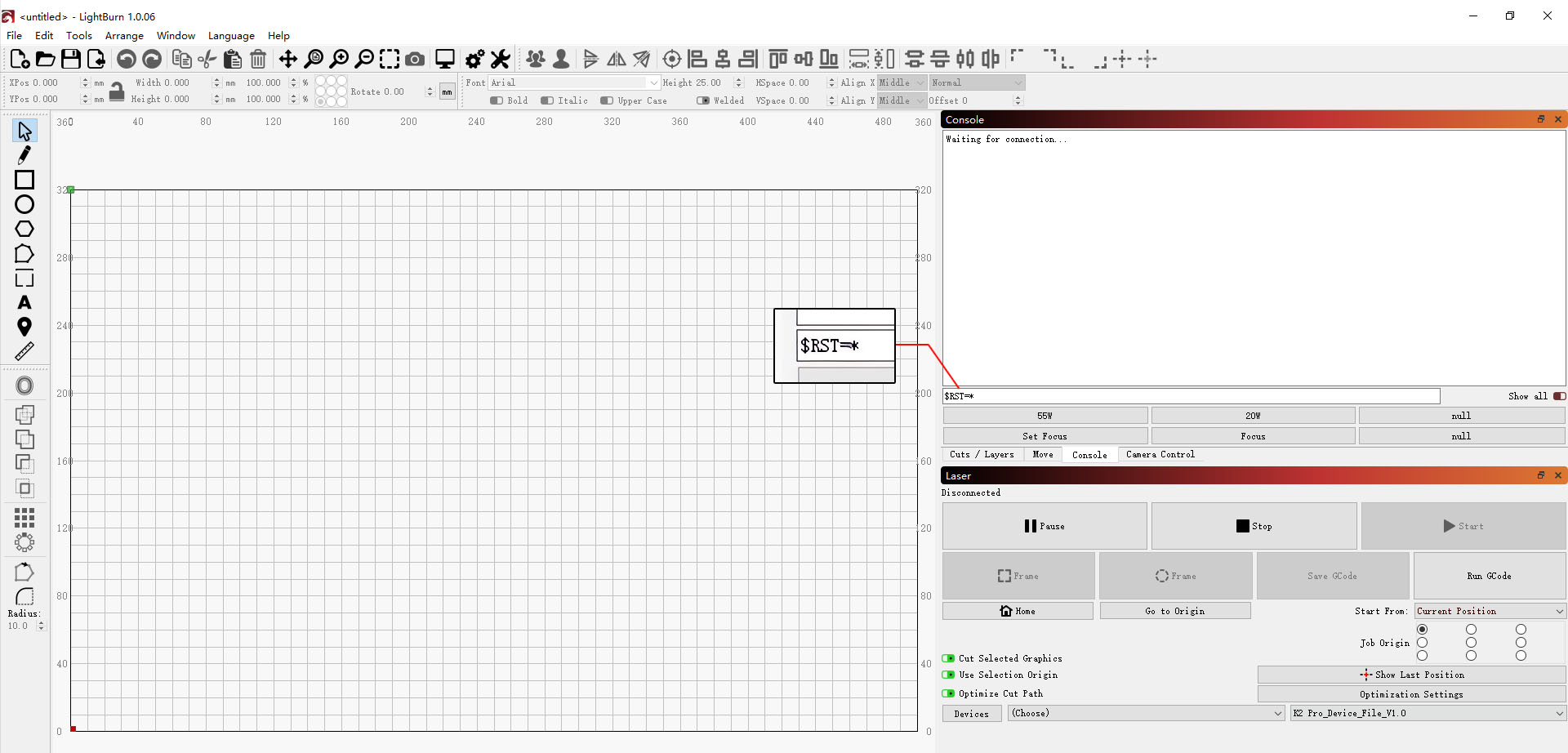
Task: Toggle Optimize Cut Path switch
Action: (948, 693)
